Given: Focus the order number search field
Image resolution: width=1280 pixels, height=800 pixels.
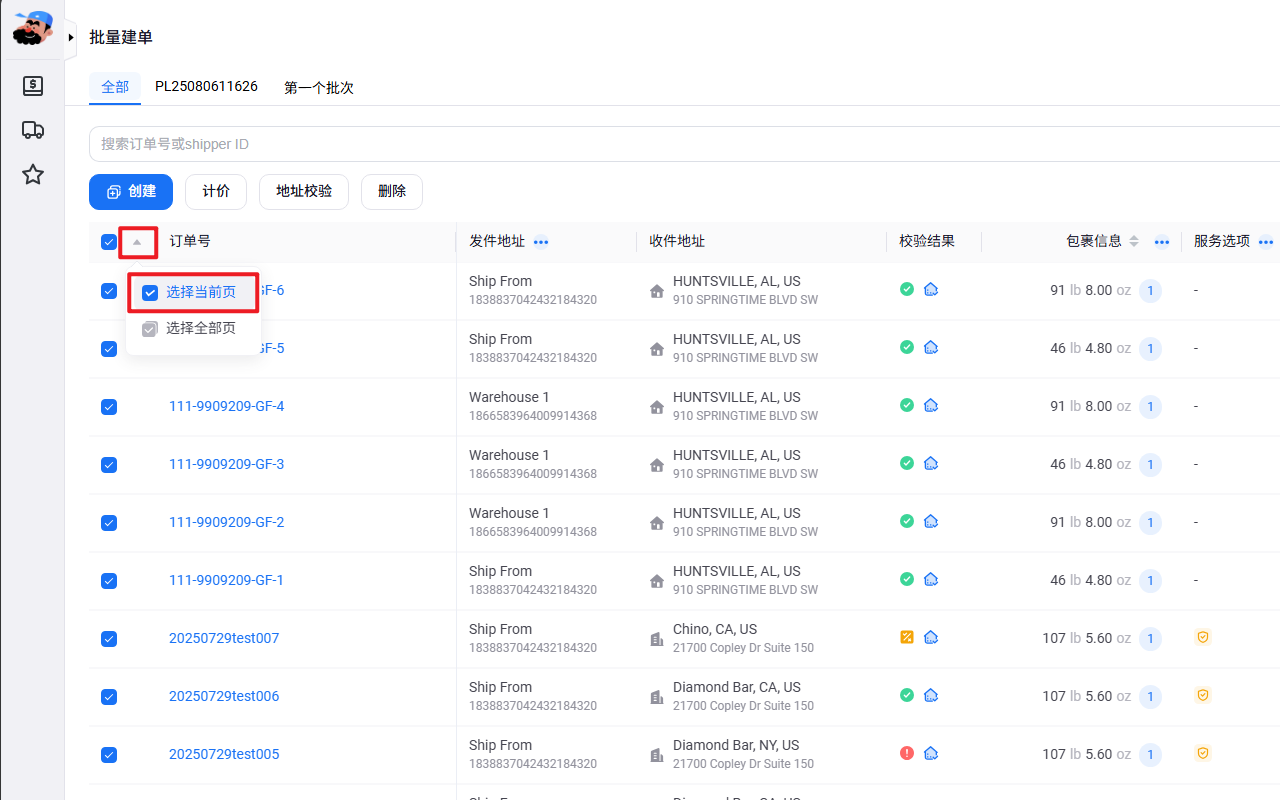Looking at the screenshot, I should click(685, 144).
